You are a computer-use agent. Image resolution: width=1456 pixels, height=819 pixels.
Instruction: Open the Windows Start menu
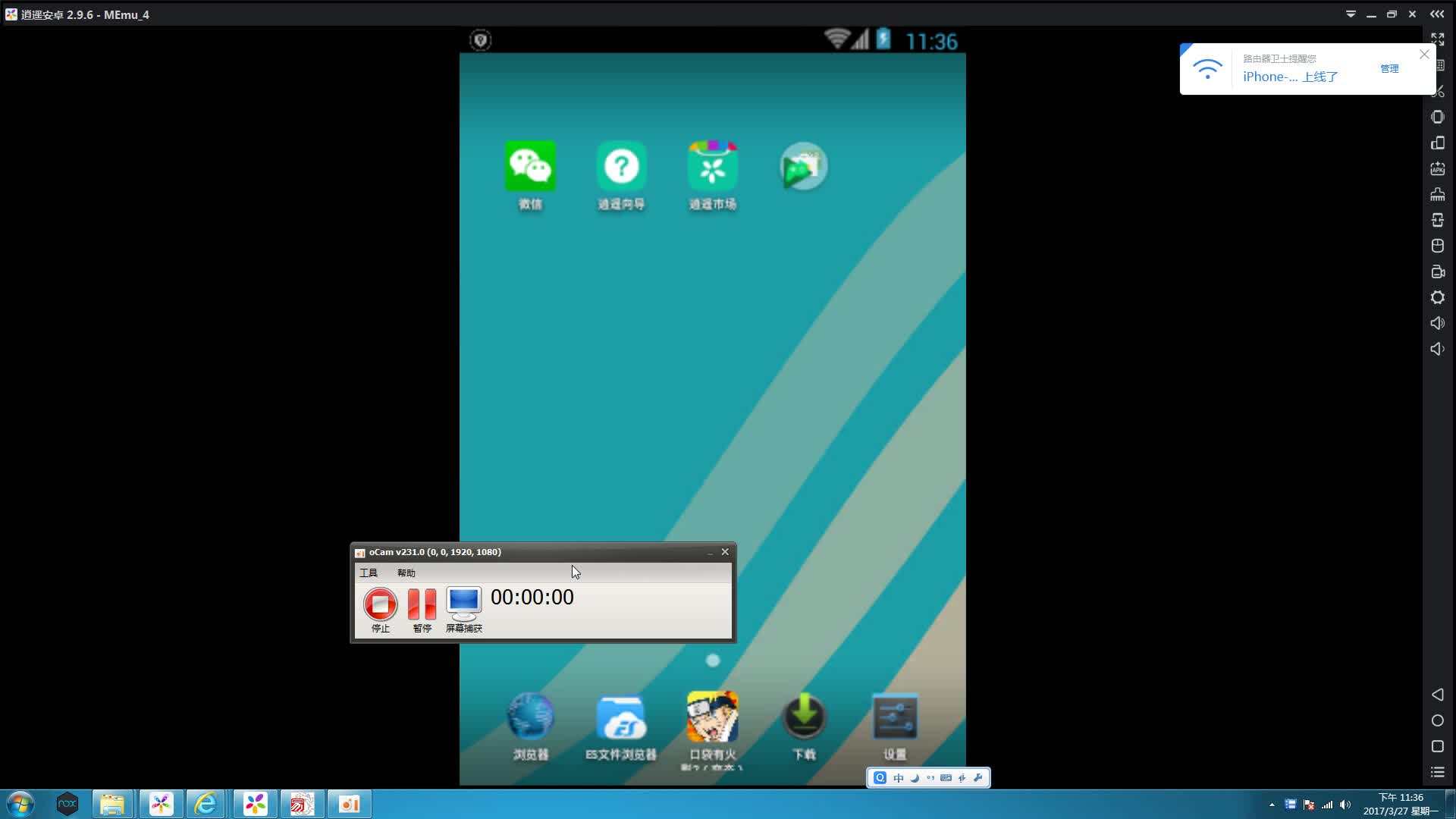coord(20,803)
